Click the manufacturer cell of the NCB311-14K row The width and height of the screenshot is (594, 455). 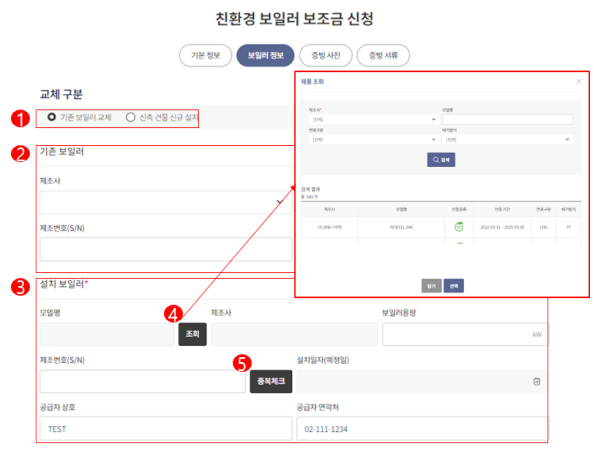coord(329,227)
